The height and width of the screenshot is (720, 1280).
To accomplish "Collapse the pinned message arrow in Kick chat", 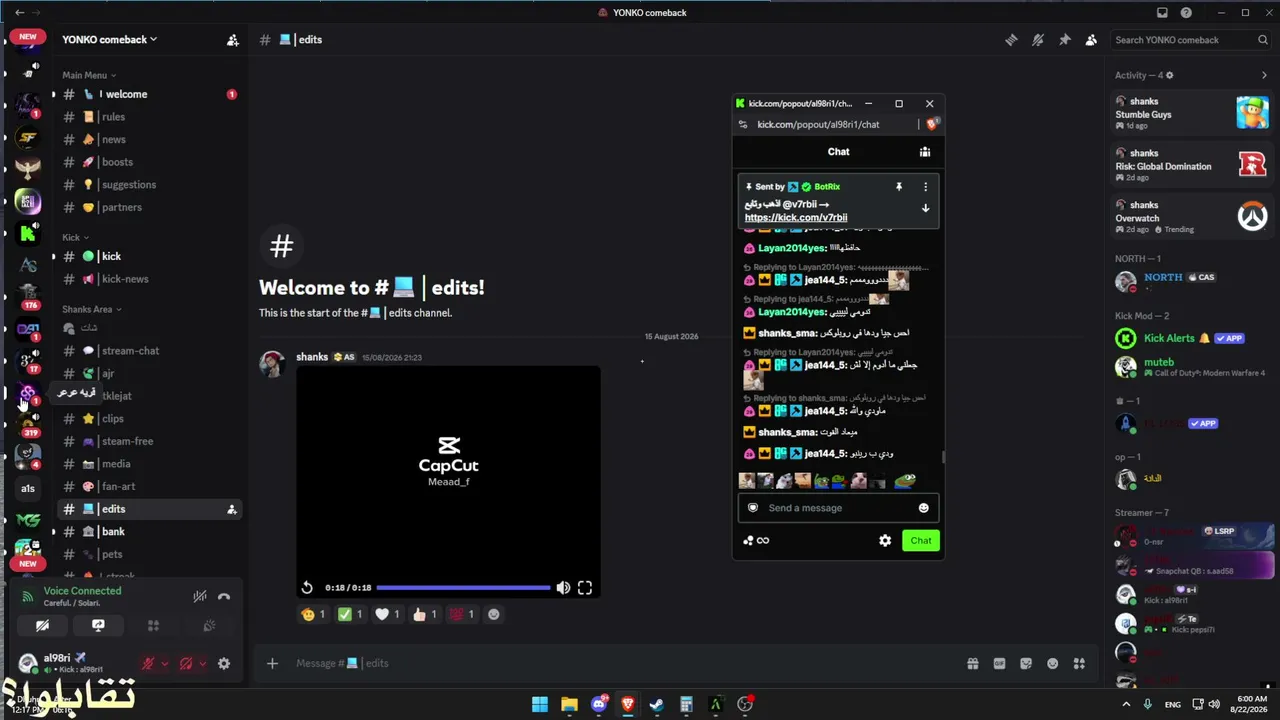I will [x=925, y=209].
